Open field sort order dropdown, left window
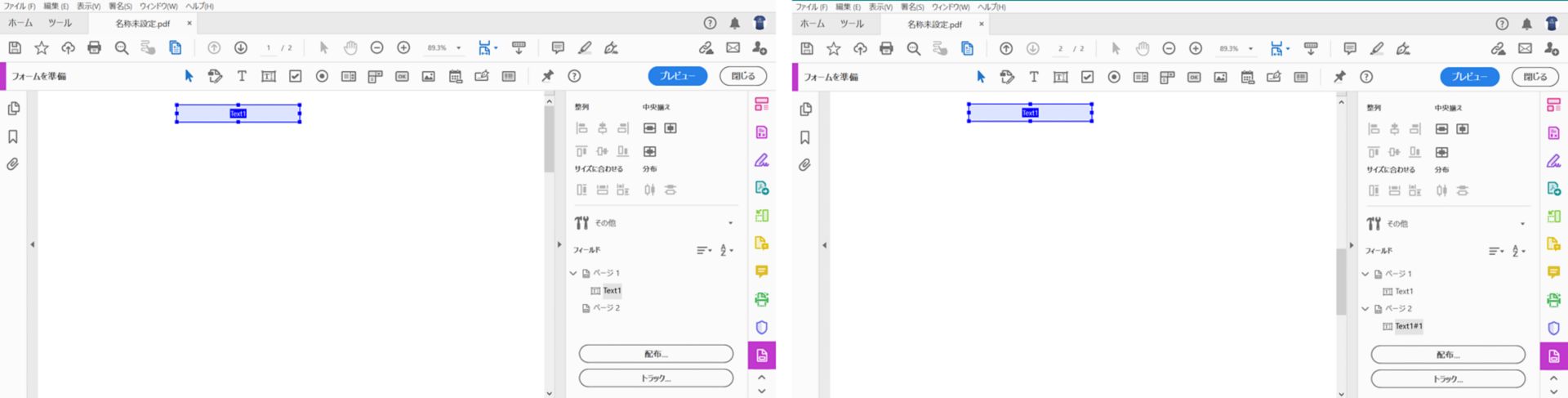Screen dimensions: 1568x398 click(x=704, y=250)
